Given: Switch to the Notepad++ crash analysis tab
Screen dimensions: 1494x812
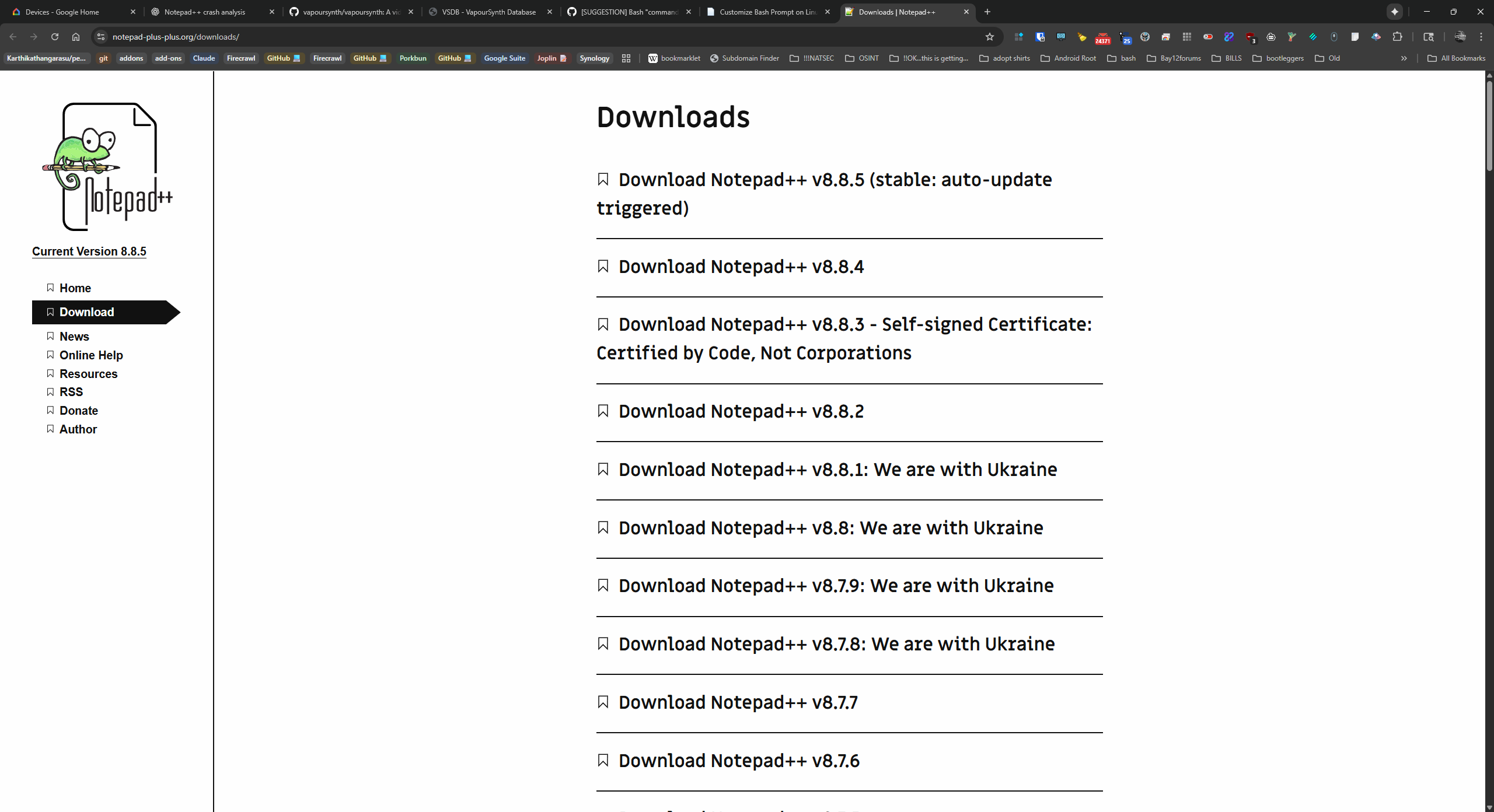Looking at the screenshot, I should coord(204,12).
